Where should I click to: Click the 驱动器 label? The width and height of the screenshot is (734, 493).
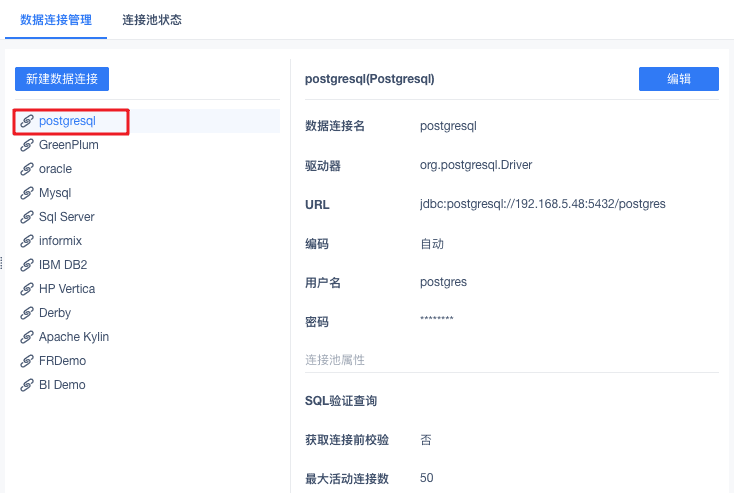tap(323, 166)
